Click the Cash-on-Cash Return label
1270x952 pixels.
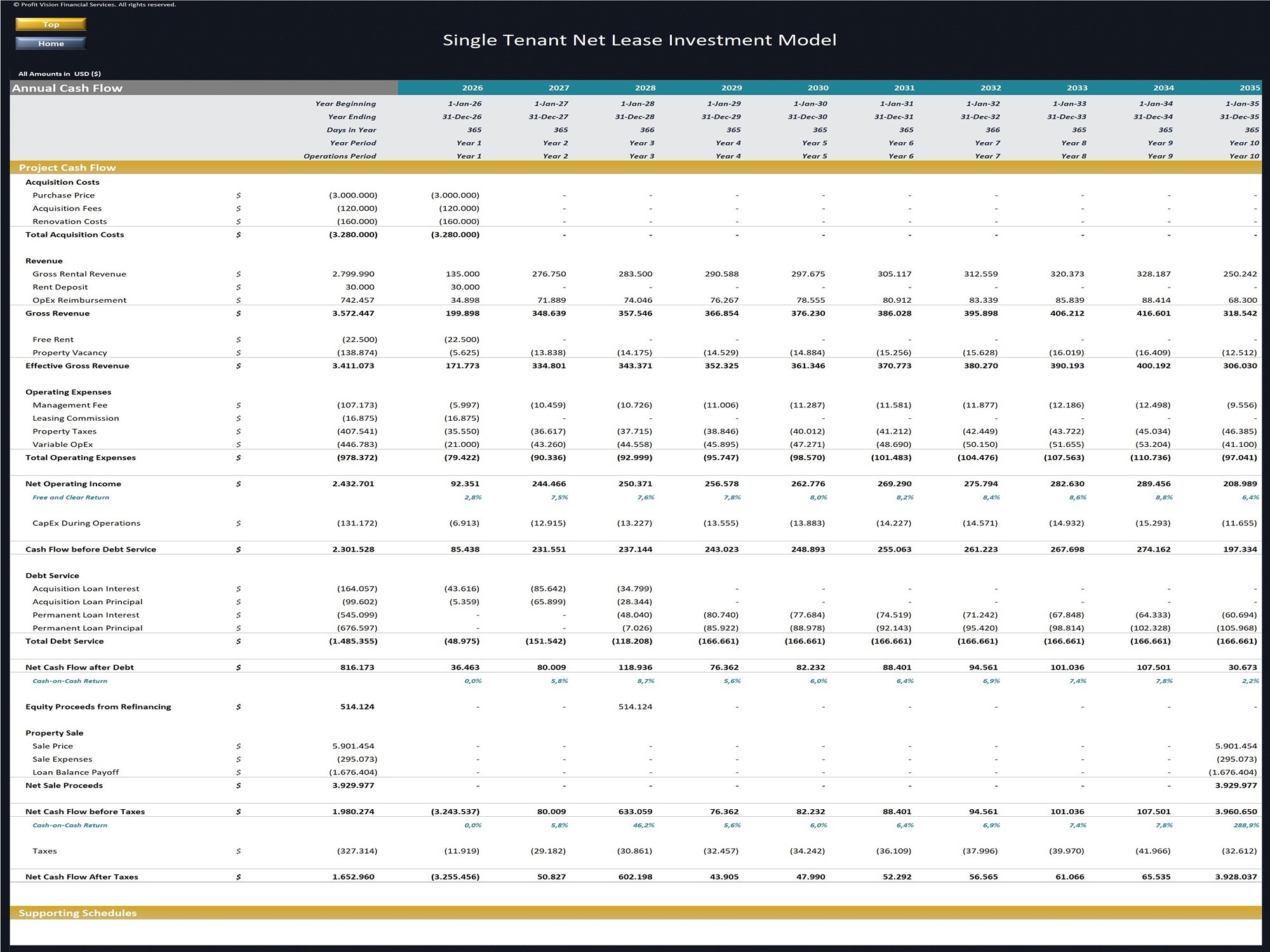pos(69,680)
